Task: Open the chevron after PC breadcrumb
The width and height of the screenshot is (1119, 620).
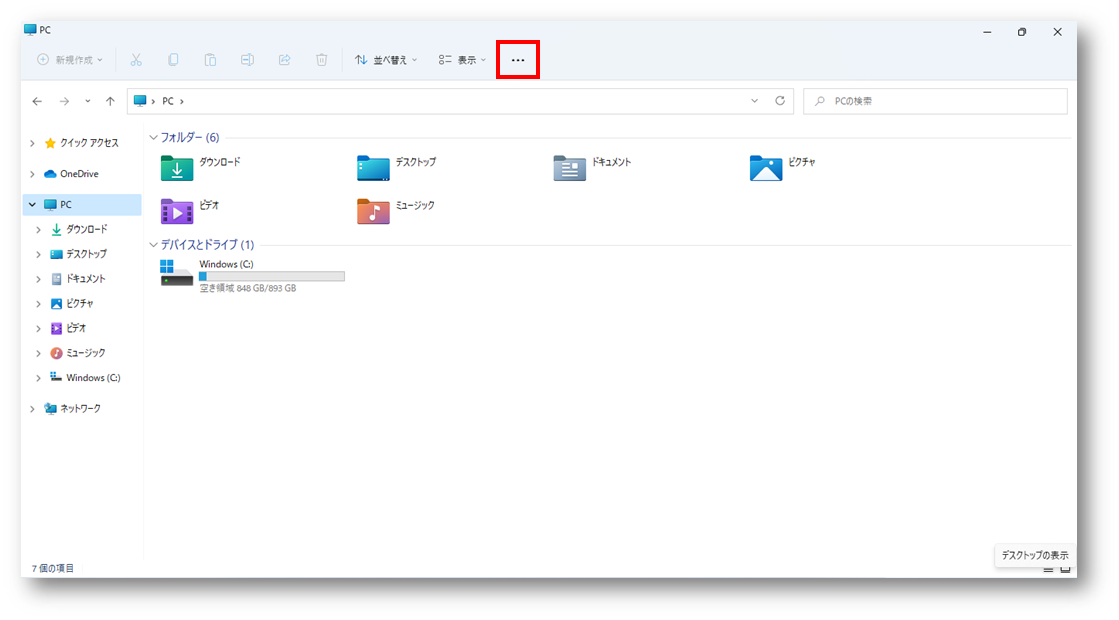Action: [x=182, y=101]
